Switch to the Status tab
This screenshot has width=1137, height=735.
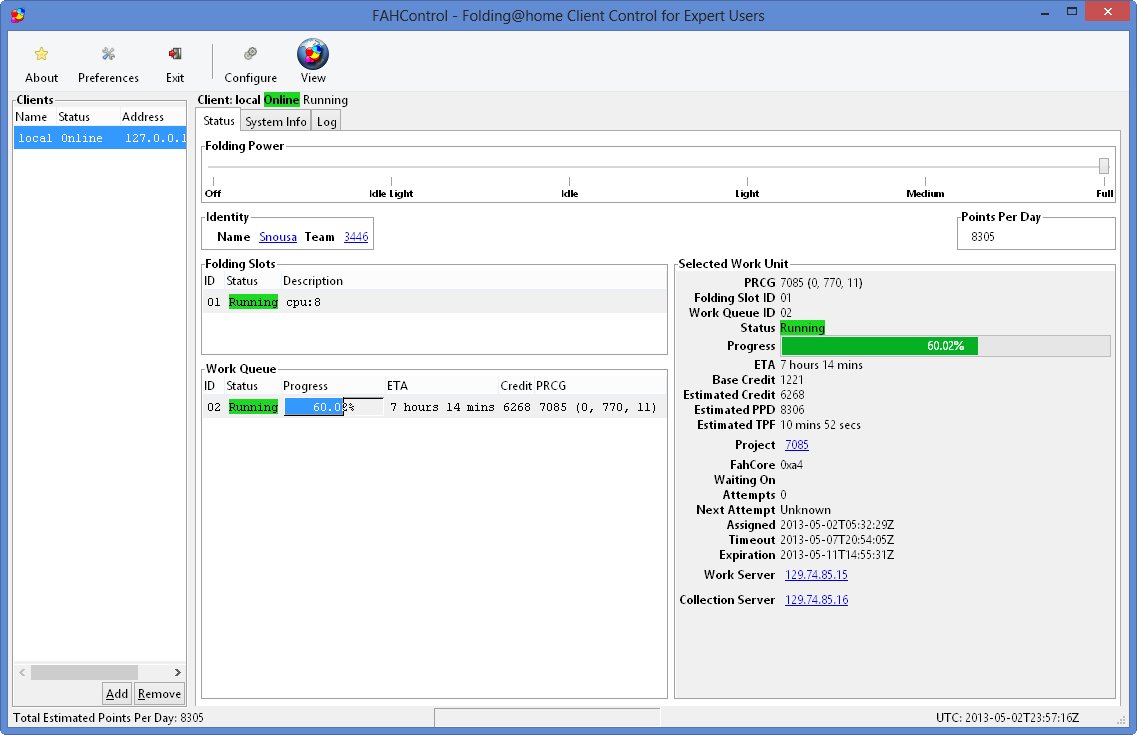click(x=218, y=121)
